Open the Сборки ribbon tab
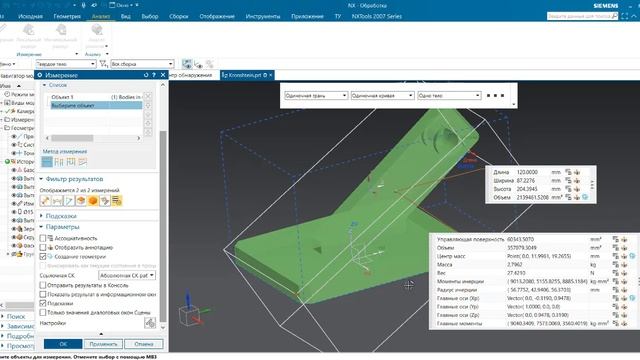 [178, 16]
